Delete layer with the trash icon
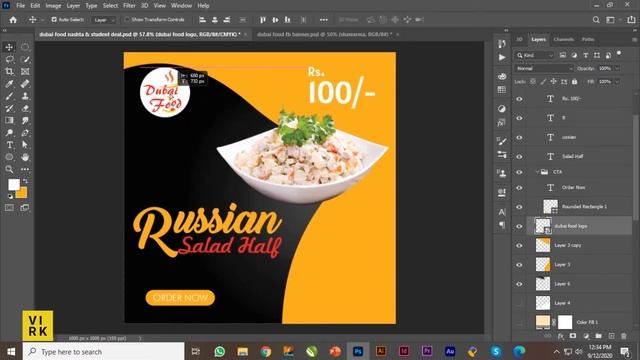Image resolution: width=640 pixels, height=360 pixels. click(624, 336)
